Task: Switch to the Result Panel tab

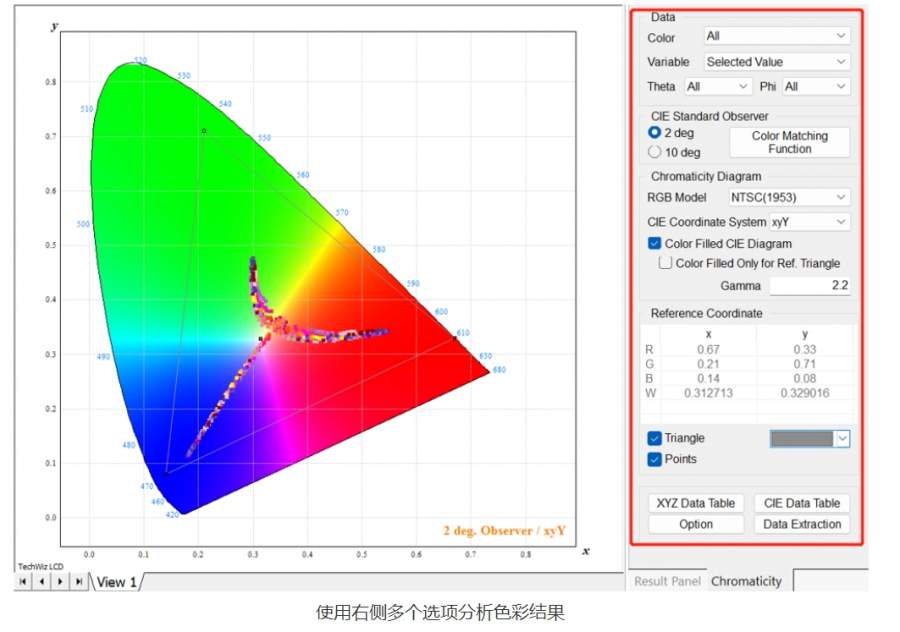Action: 667,581
